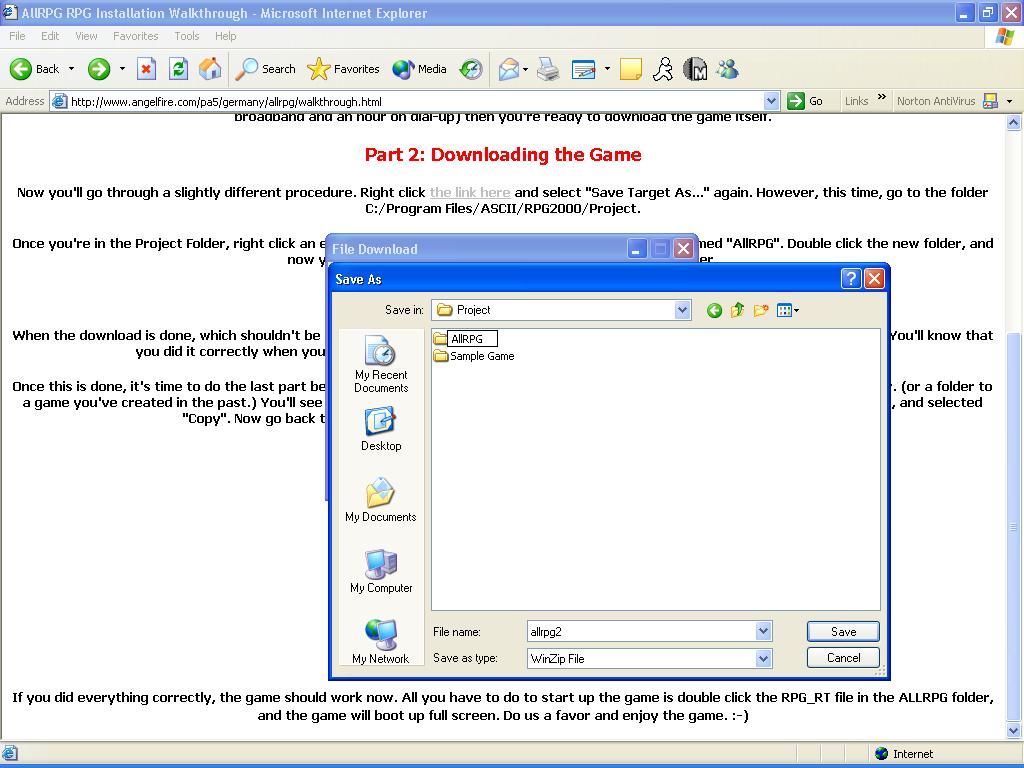Open the Edit menu

(50, 36)
